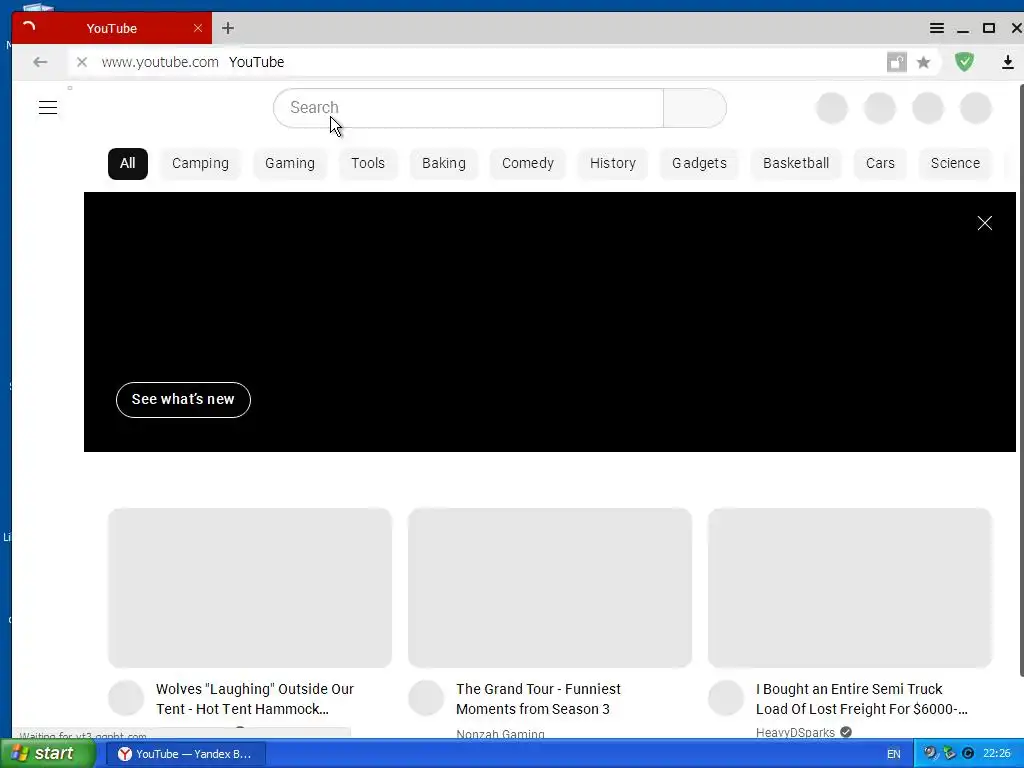Select the Tools filter chip
This screenshot has height=768, width=1024.
click(x=368, y=163)
